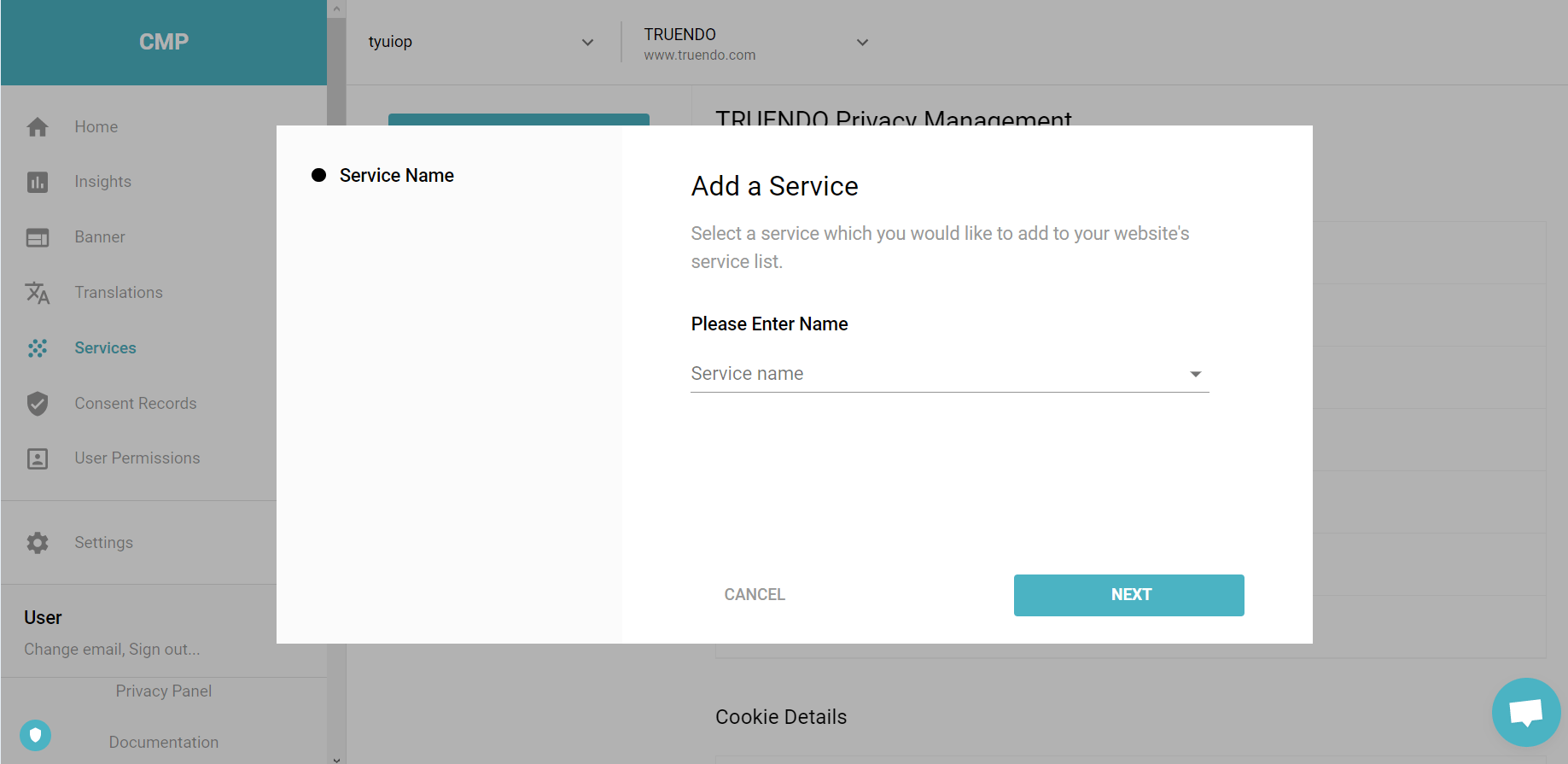
Task: Click the Privacy Panel shield badge
Action: (36, 735)
